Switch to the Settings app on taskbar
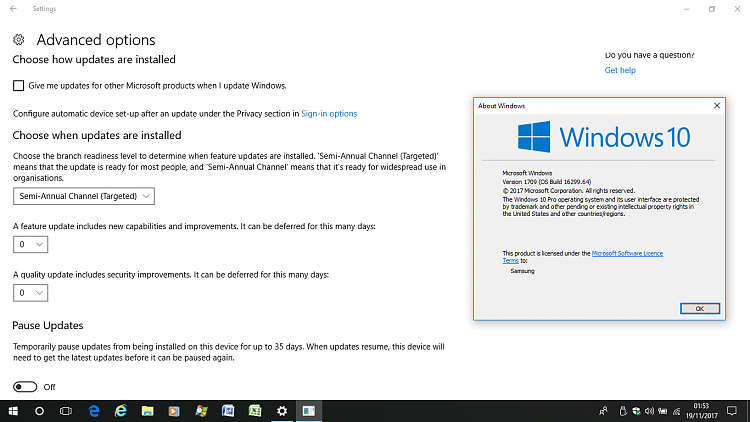The height and width of the screenshot is (422, 750). pyautogui.click(x=282, y=411)
